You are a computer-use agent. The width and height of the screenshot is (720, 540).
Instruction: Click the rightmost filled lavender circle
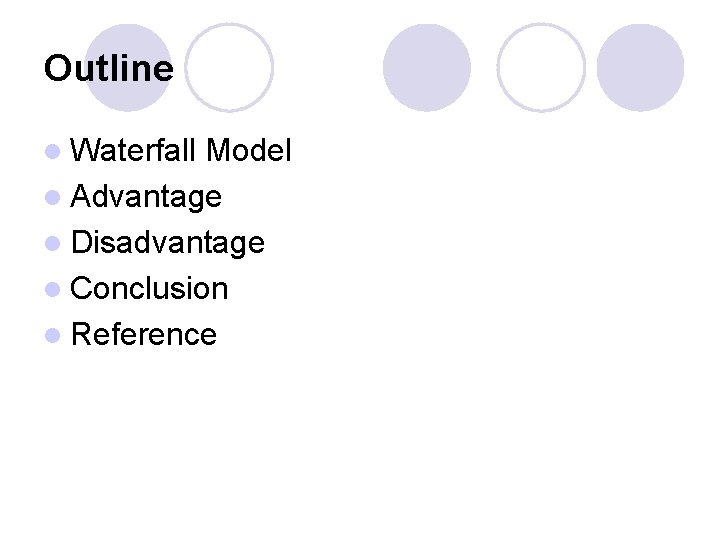[x=640, y=67]
